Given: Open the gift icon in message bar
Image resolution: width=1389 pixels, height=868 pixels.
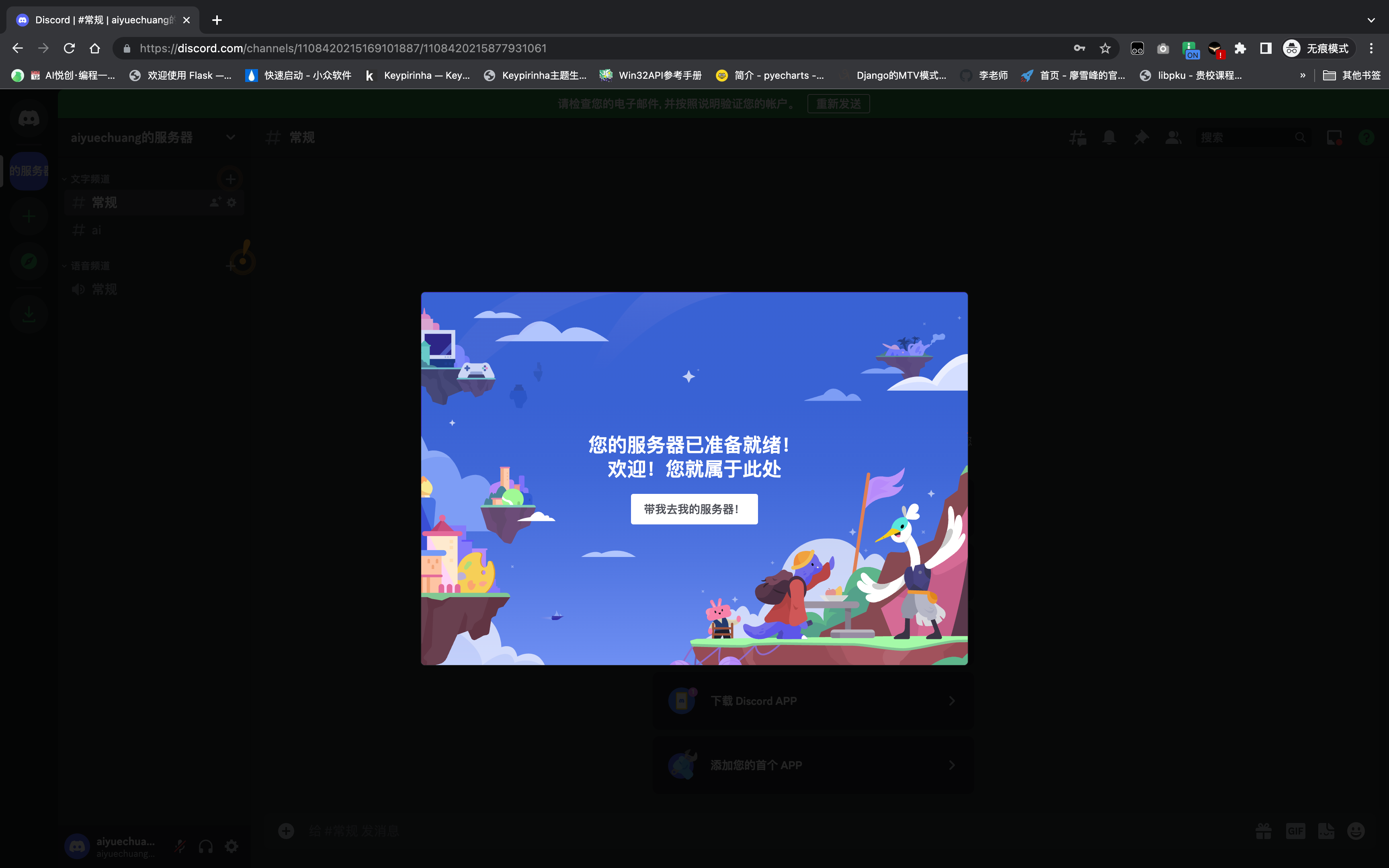Looking at the screenshot, I should point(1263,831).
